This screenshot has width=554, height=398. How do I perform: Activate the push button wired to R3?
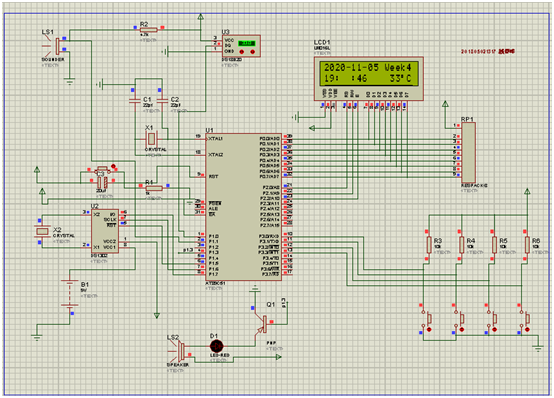(x=426, y=320)
